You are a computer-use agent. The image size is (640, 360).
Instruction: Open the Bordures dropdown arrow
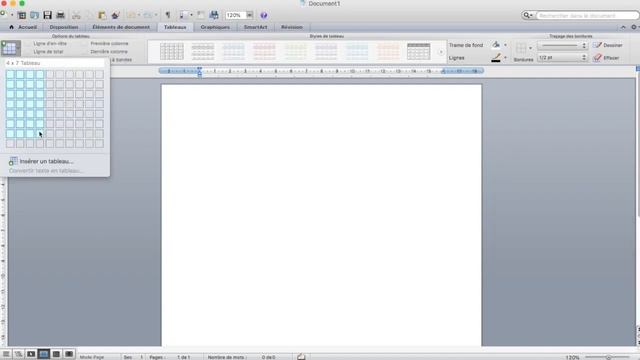530,48
